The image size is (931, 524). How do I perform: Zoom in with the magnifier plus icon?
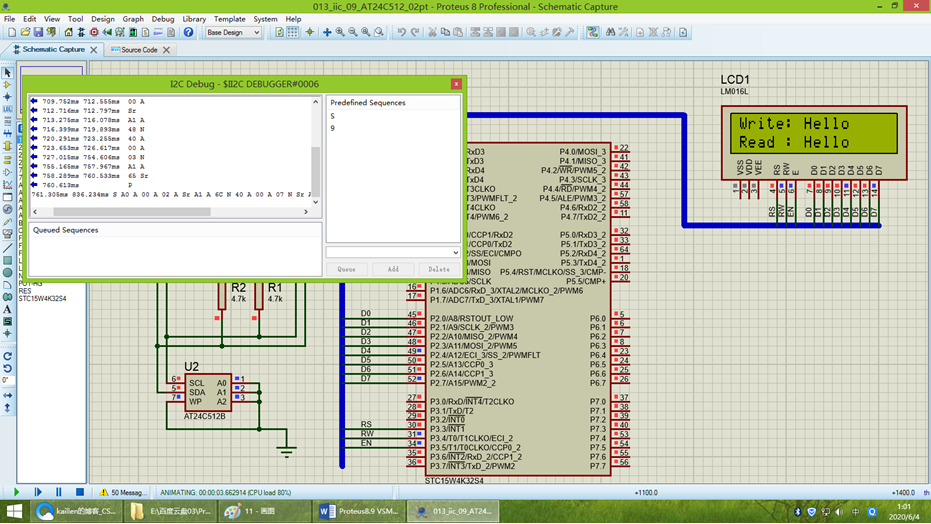(x=340, y=33)
